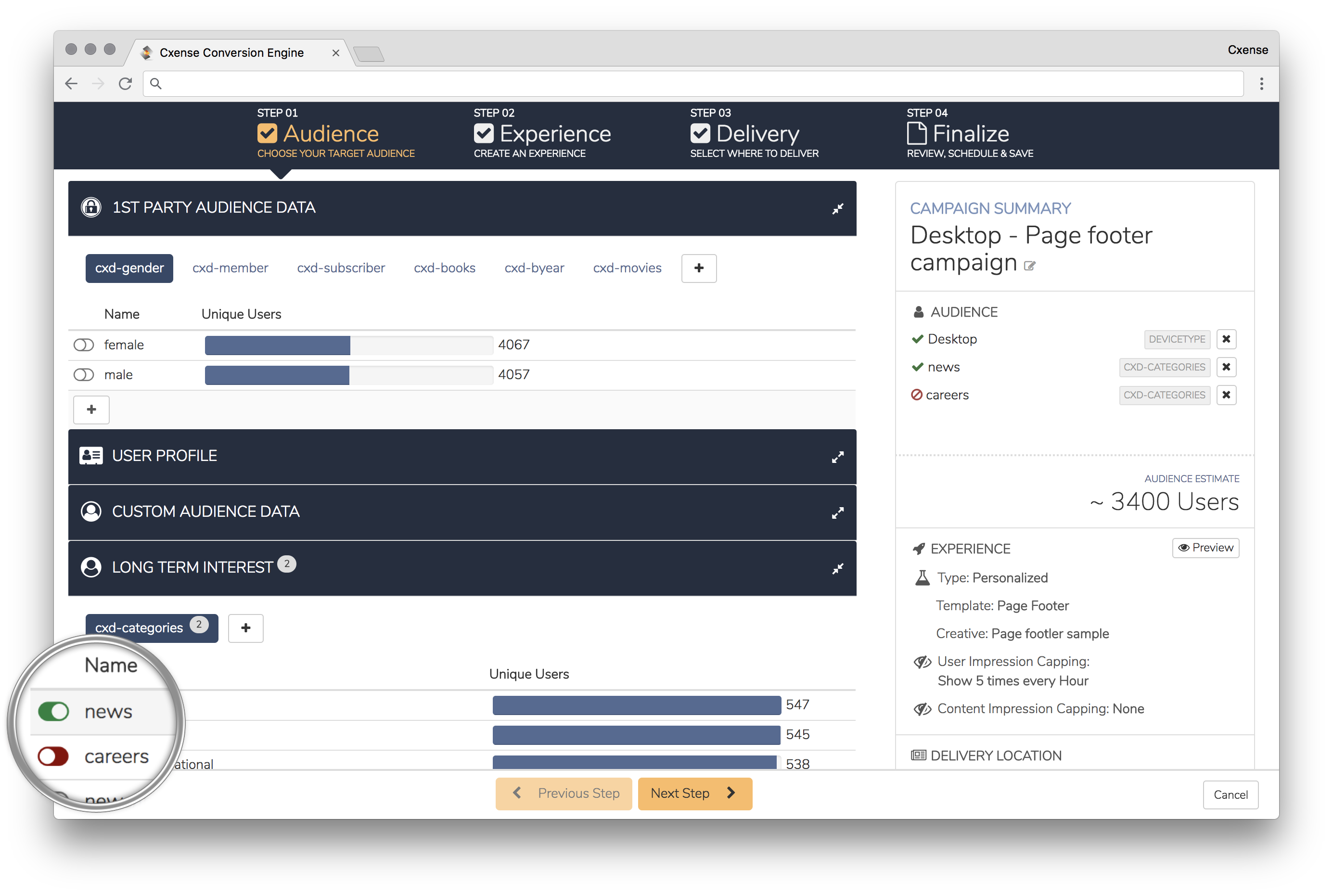Select the cxd-member tab

pyautogui.click(x=230, y=268)
